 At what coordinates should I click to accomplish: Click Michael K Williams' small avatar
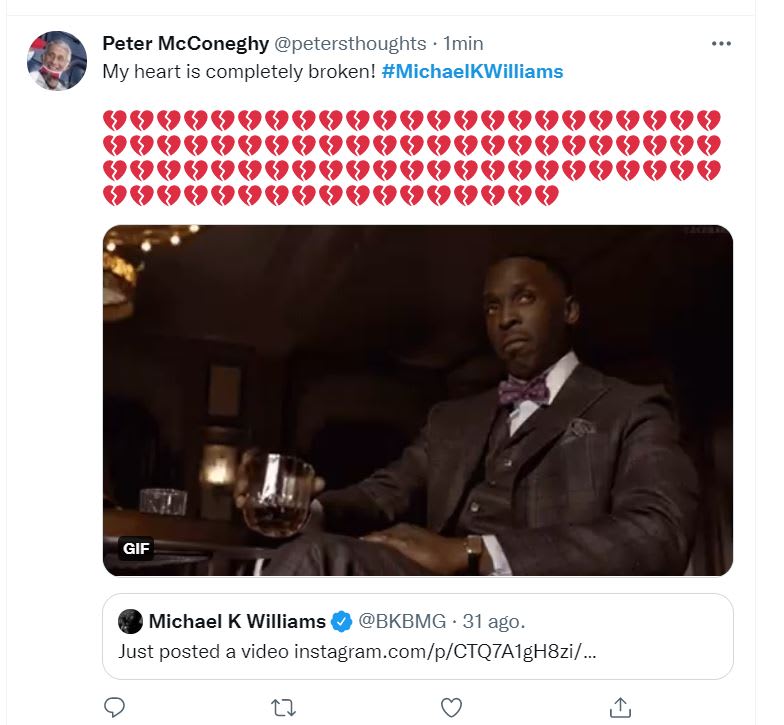pos(130,621)
